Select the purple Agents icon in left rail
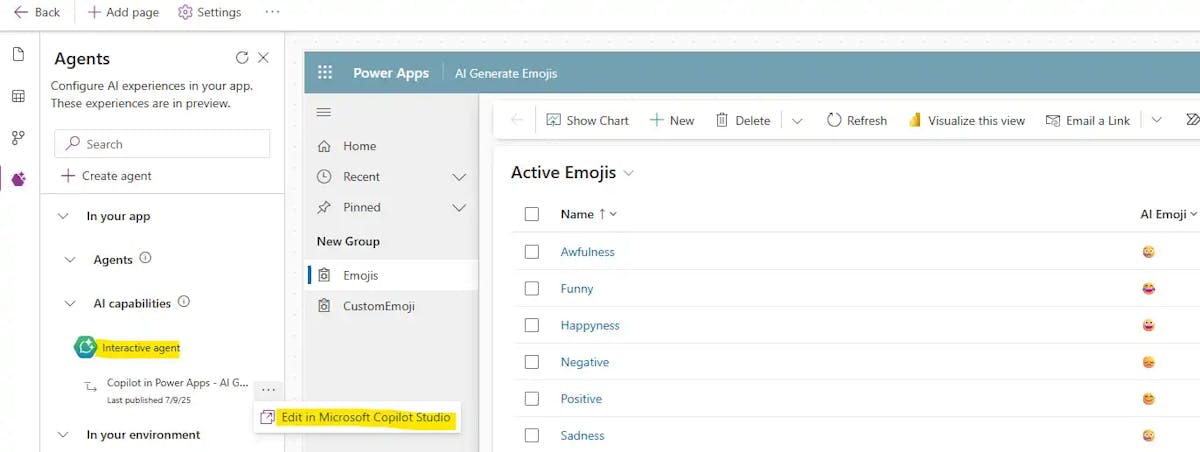This screenshot has height=452, width=1200. pyautogui.click(x=18, y=179)
